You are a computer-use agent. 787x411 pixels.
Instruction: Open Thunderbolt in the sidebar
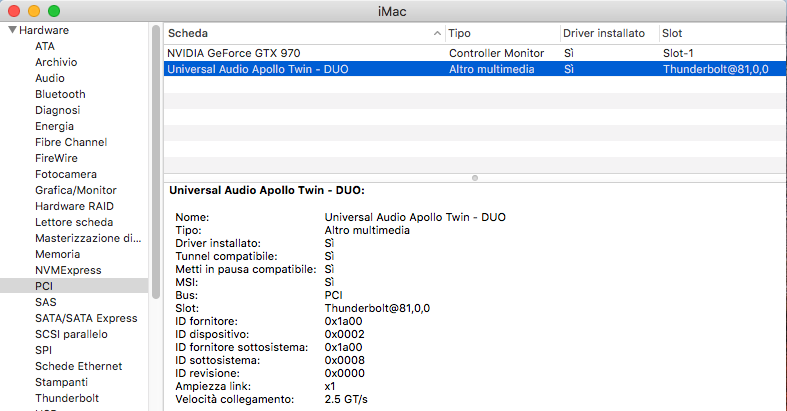(x=67, y=398)
